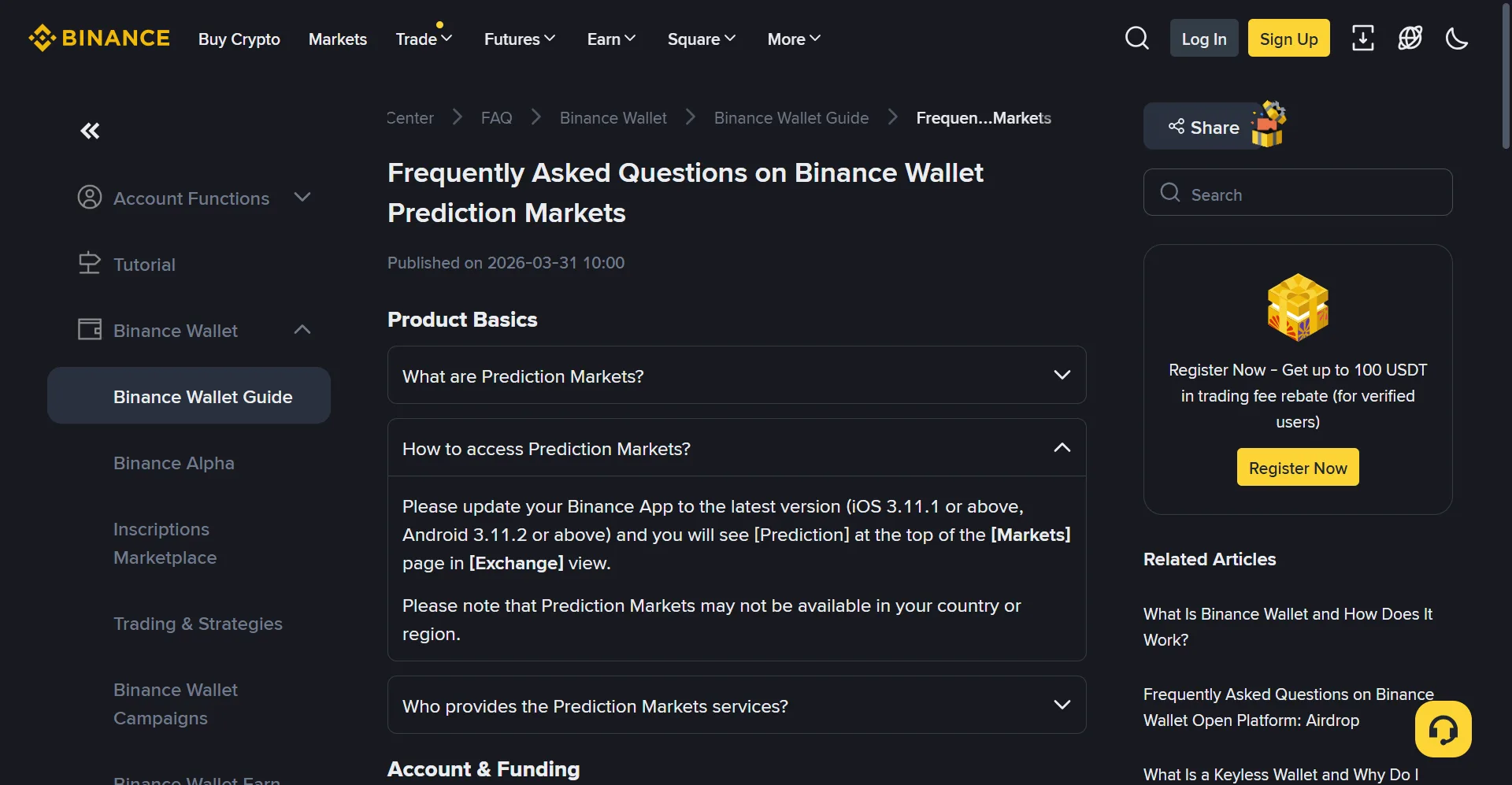Click the Binance Wallet icon in the sidebar

point(90,329)
